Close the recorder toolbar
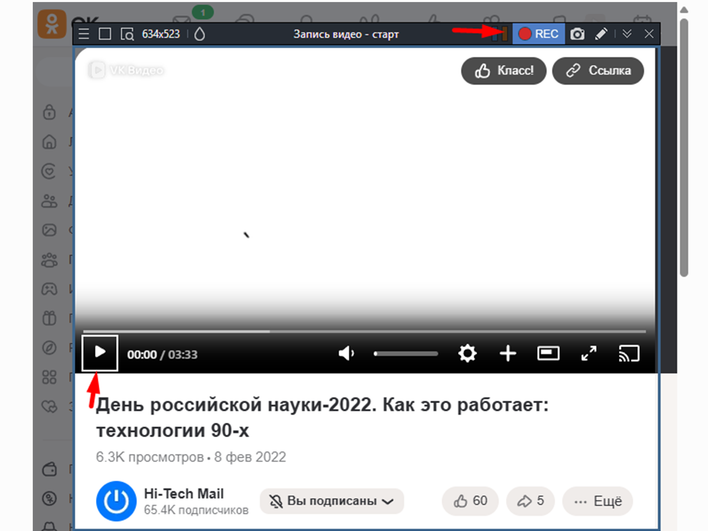Image resolution: width=708 pixels, height=531 pixels. tap(649, 34)
